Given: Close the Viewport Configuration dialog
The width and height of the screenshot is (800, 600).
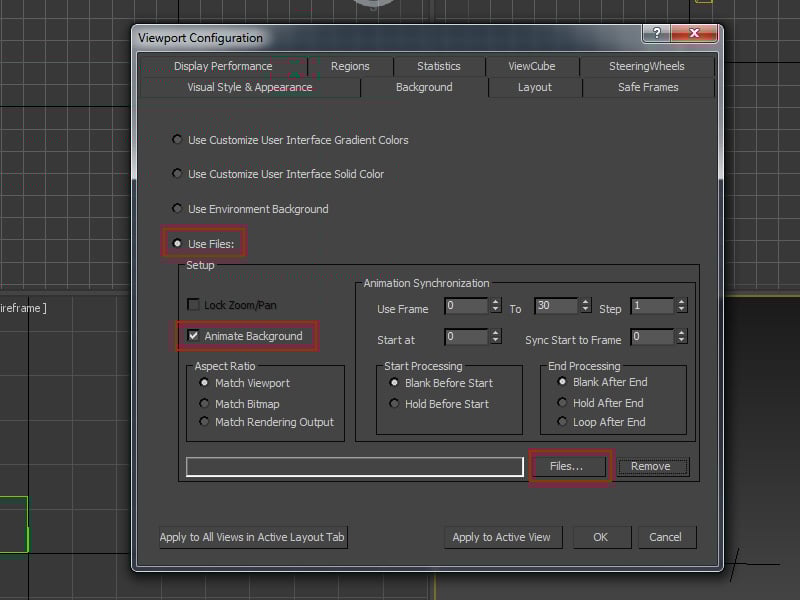Looking at the screenshot, I should [x=694, y=33].
